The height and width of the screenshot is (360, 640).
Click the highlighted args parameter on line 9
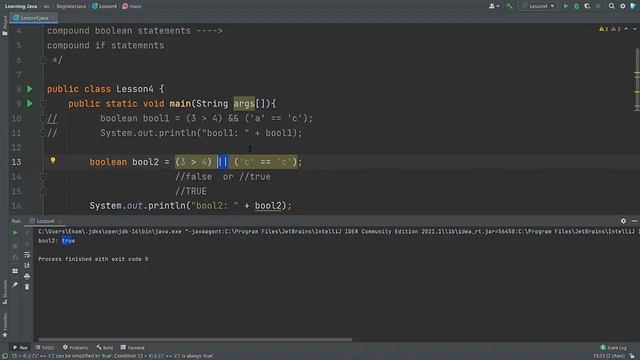coord(244,104)
